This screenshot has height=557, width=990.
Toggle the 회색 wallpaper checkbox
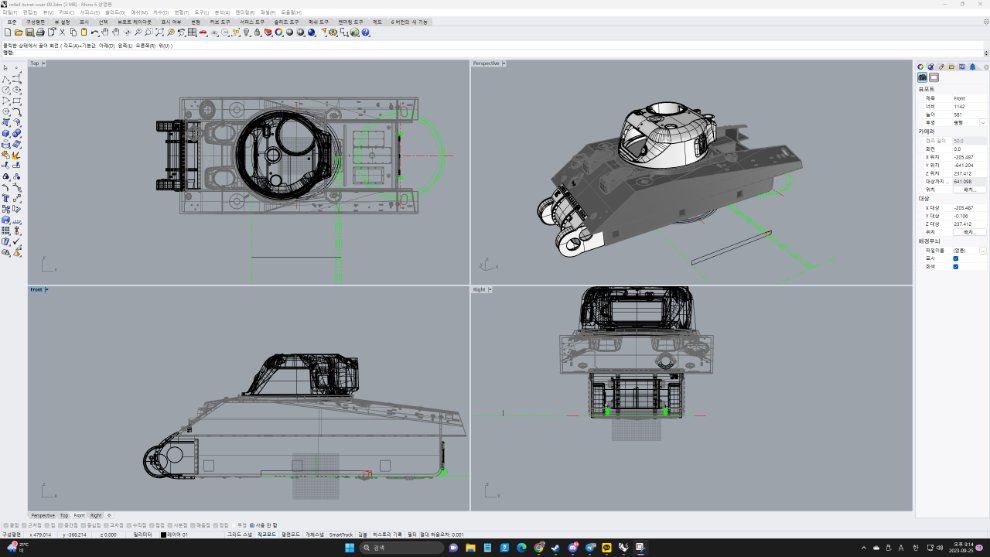(x=956, y=266)
